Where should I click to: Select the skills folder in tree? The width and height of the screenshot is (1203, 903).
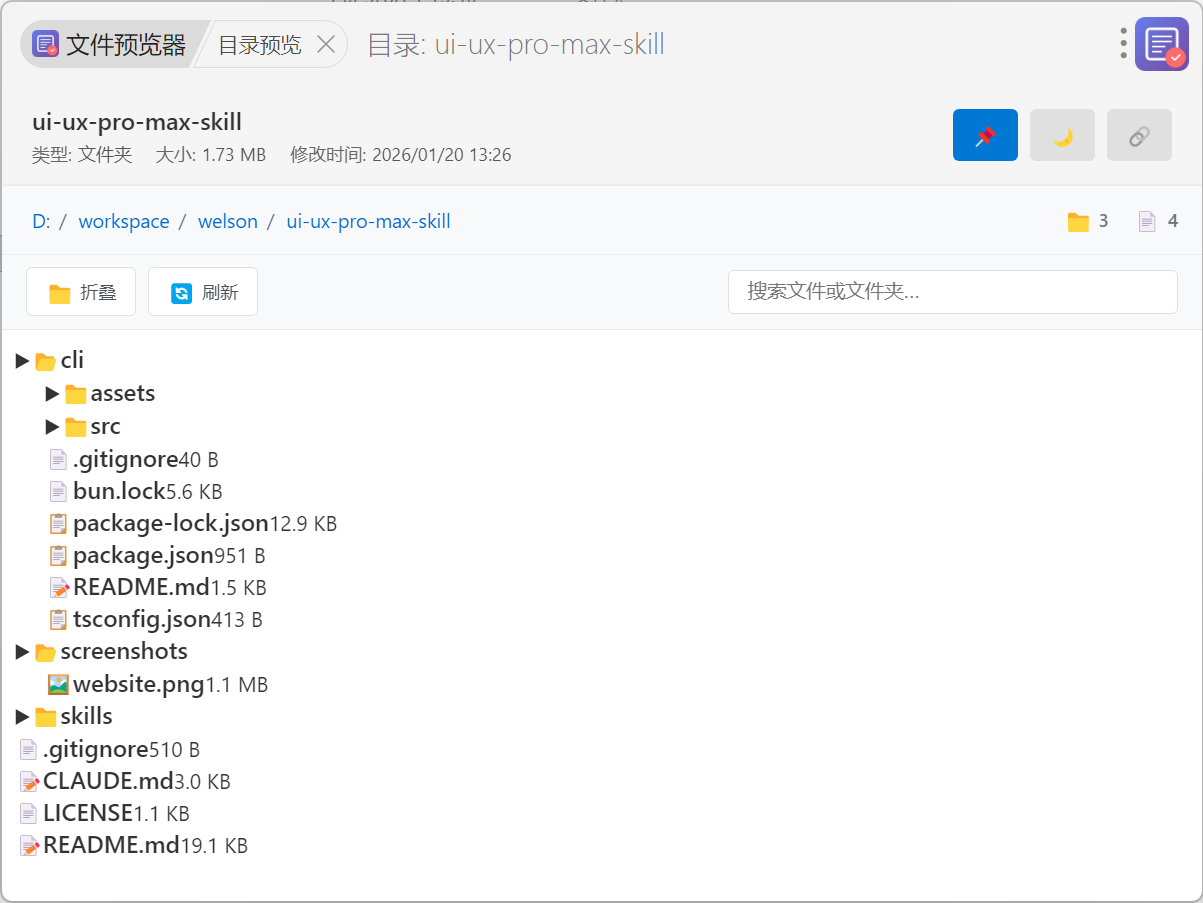(x=86, y=716)
